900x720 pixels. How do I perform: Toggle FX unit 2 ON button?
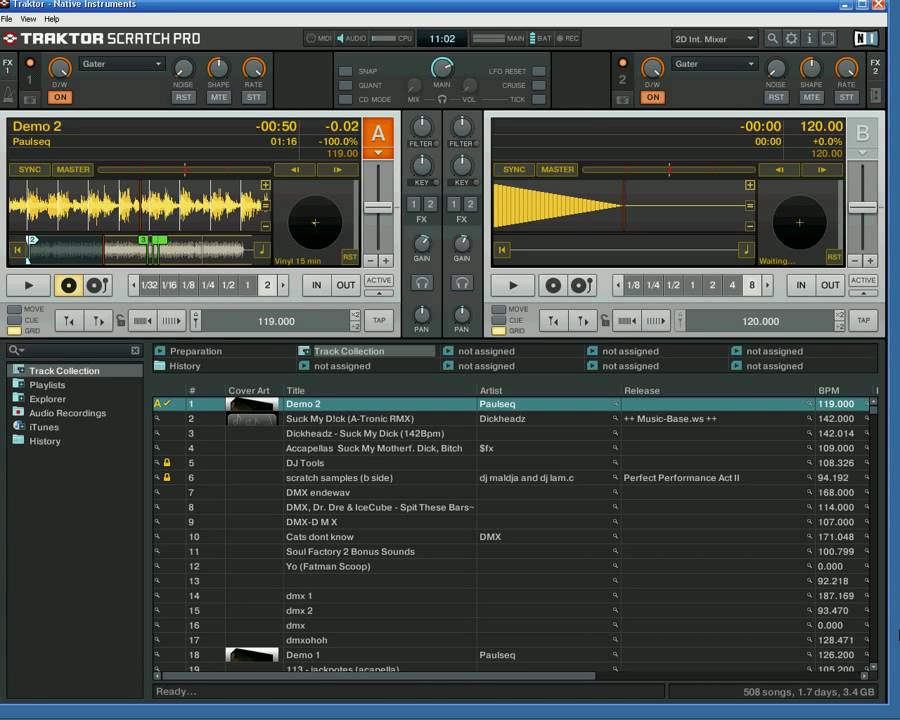tap(653, 97)
